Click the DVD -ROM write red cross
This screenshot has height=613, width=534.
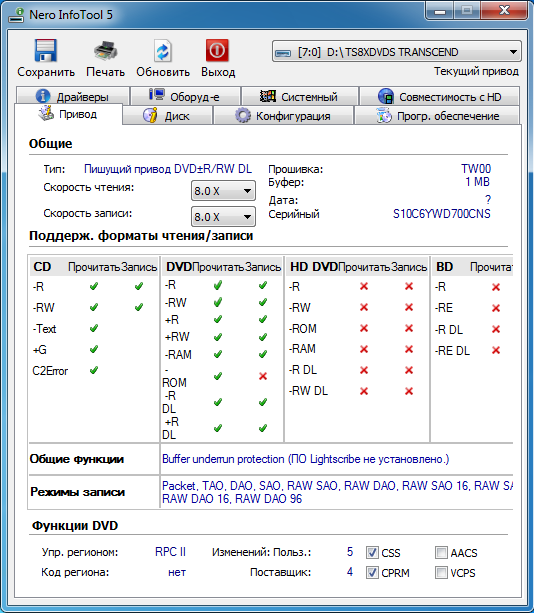263,376
